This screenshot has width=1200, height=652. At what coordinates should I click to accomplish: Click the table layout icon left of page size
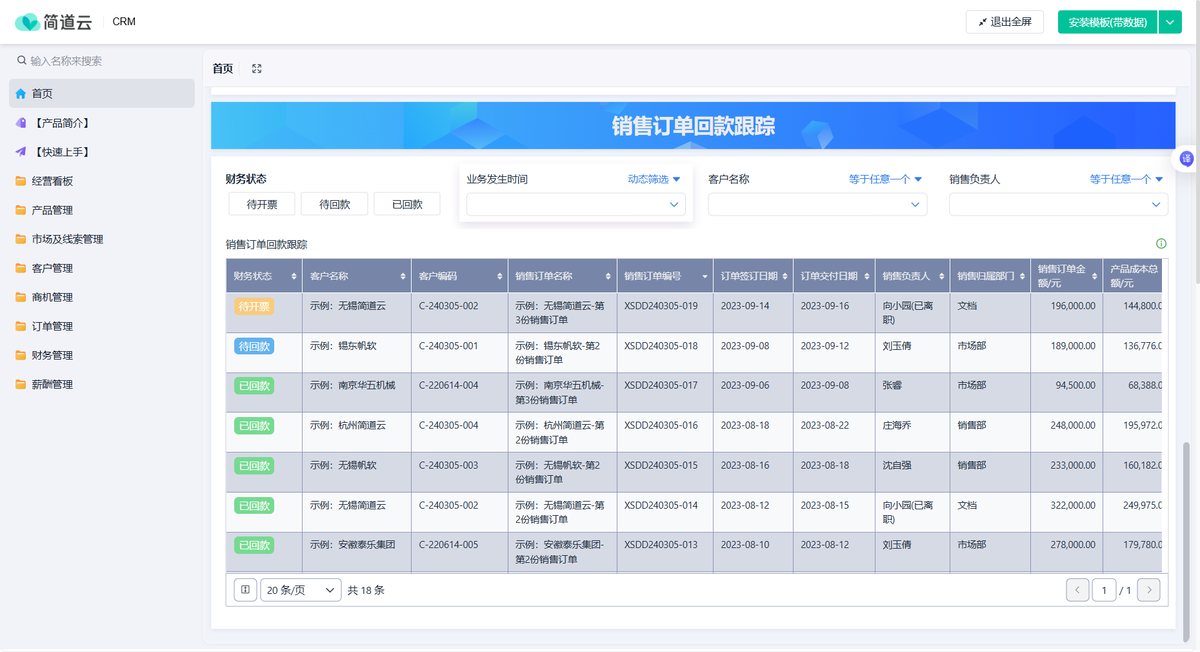coord(245,590)
